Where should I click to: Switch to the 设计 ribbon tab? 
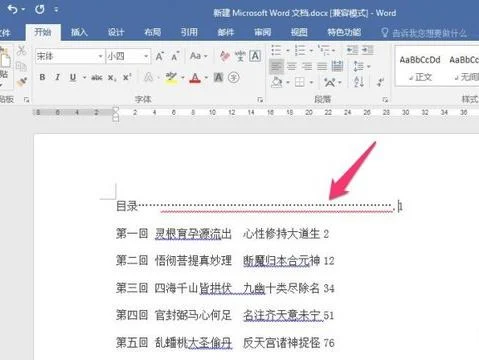click(116, 32)
